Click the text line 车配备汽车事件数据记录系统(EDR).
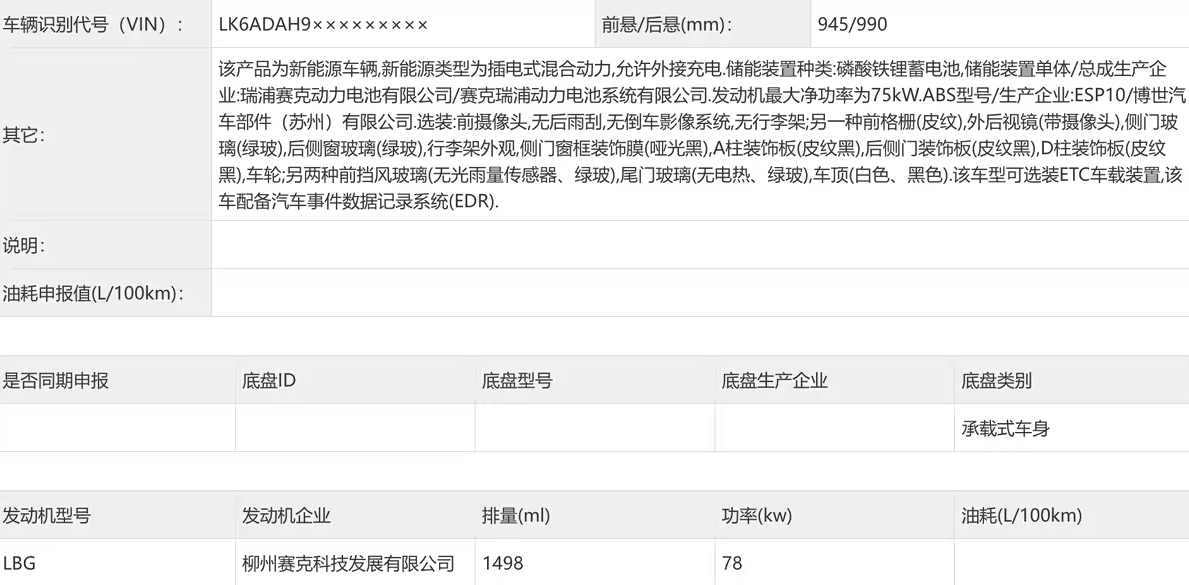 tap(359, 202)
